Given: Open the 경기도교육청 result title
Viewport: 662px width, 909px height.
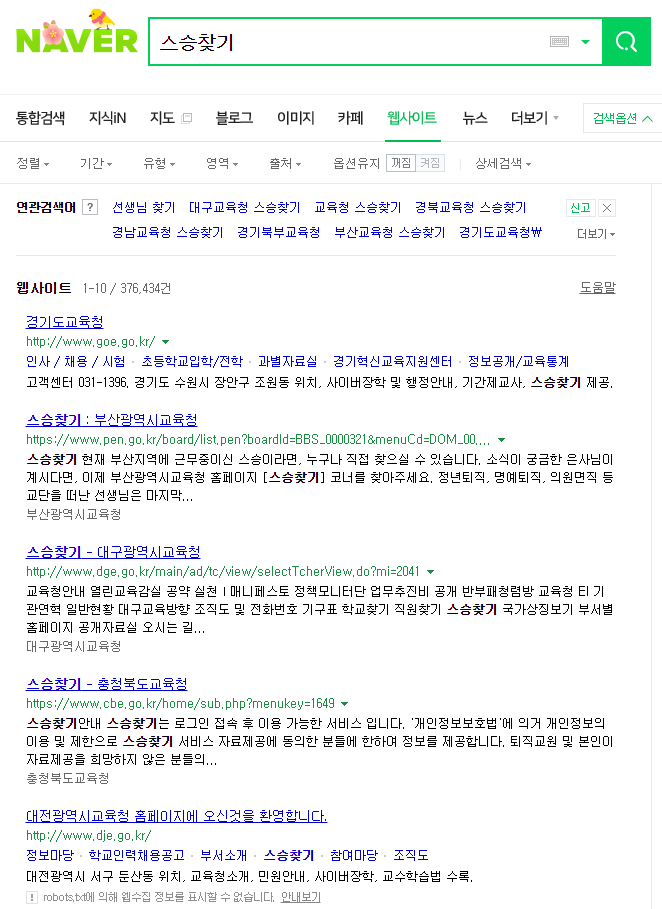Looking at the screenshot, I should point(65,322).
